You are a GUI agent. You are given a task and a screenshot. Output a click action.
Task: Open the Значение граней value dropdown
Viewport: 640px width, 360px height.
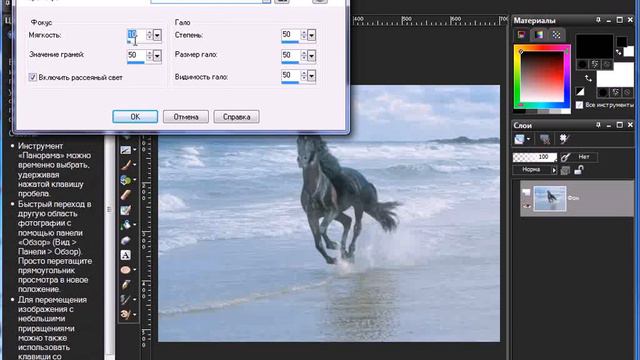point(157,56)
